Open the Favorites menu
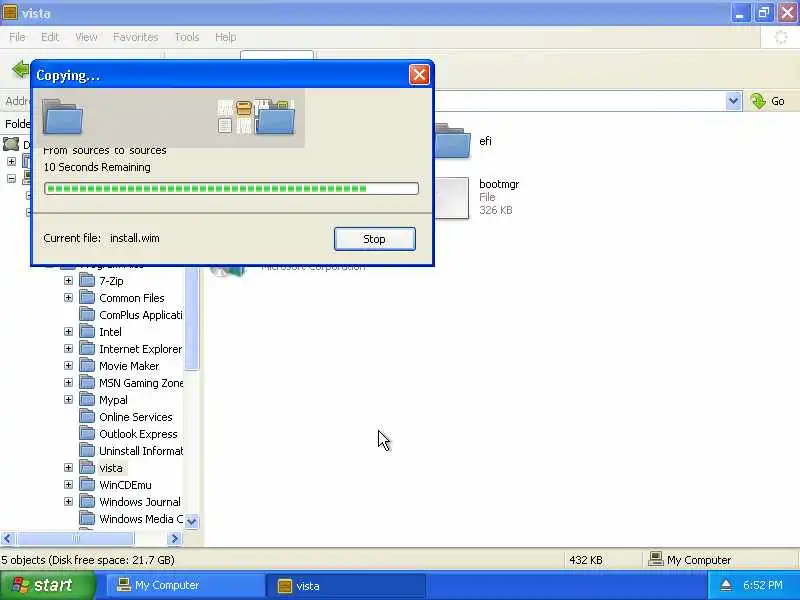800x600 pixels. (x=135, y=37)
